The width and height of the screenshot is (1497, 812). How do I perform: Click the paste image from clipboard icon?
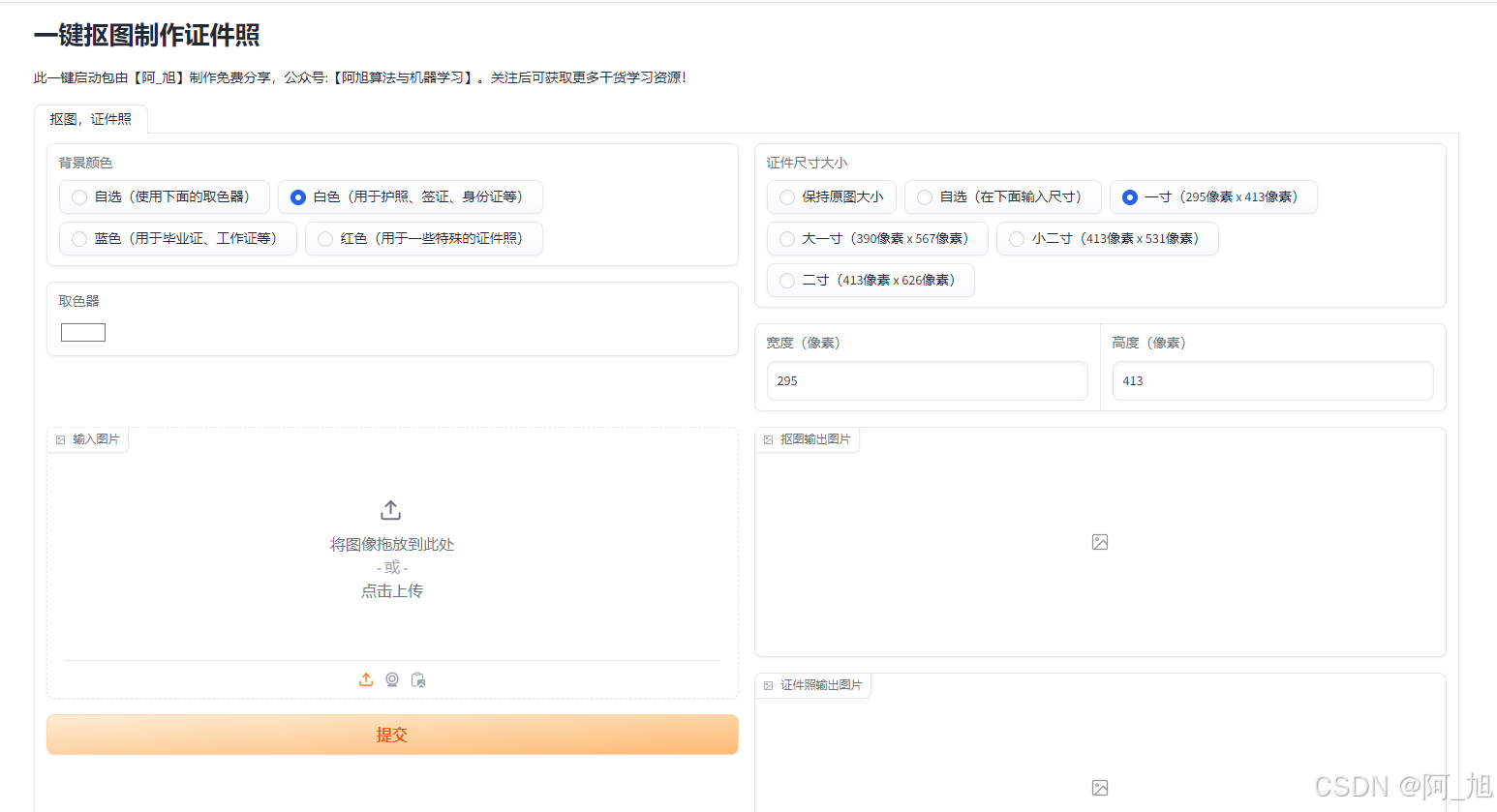coord(418,679)
